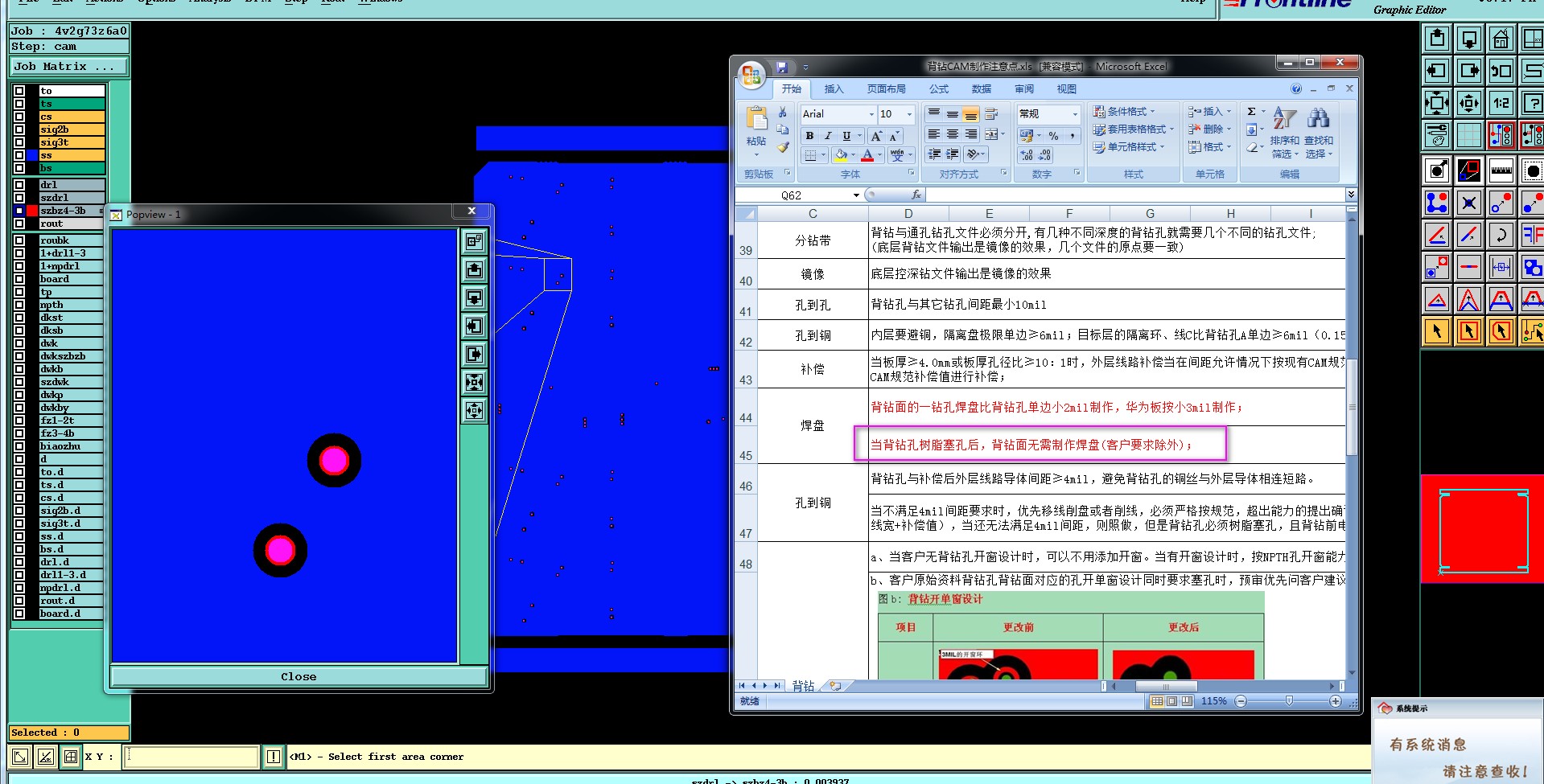Apply center horizontal alignment in Excel
The height and width of the screenshot is (784, 1544).
(952, 134)
